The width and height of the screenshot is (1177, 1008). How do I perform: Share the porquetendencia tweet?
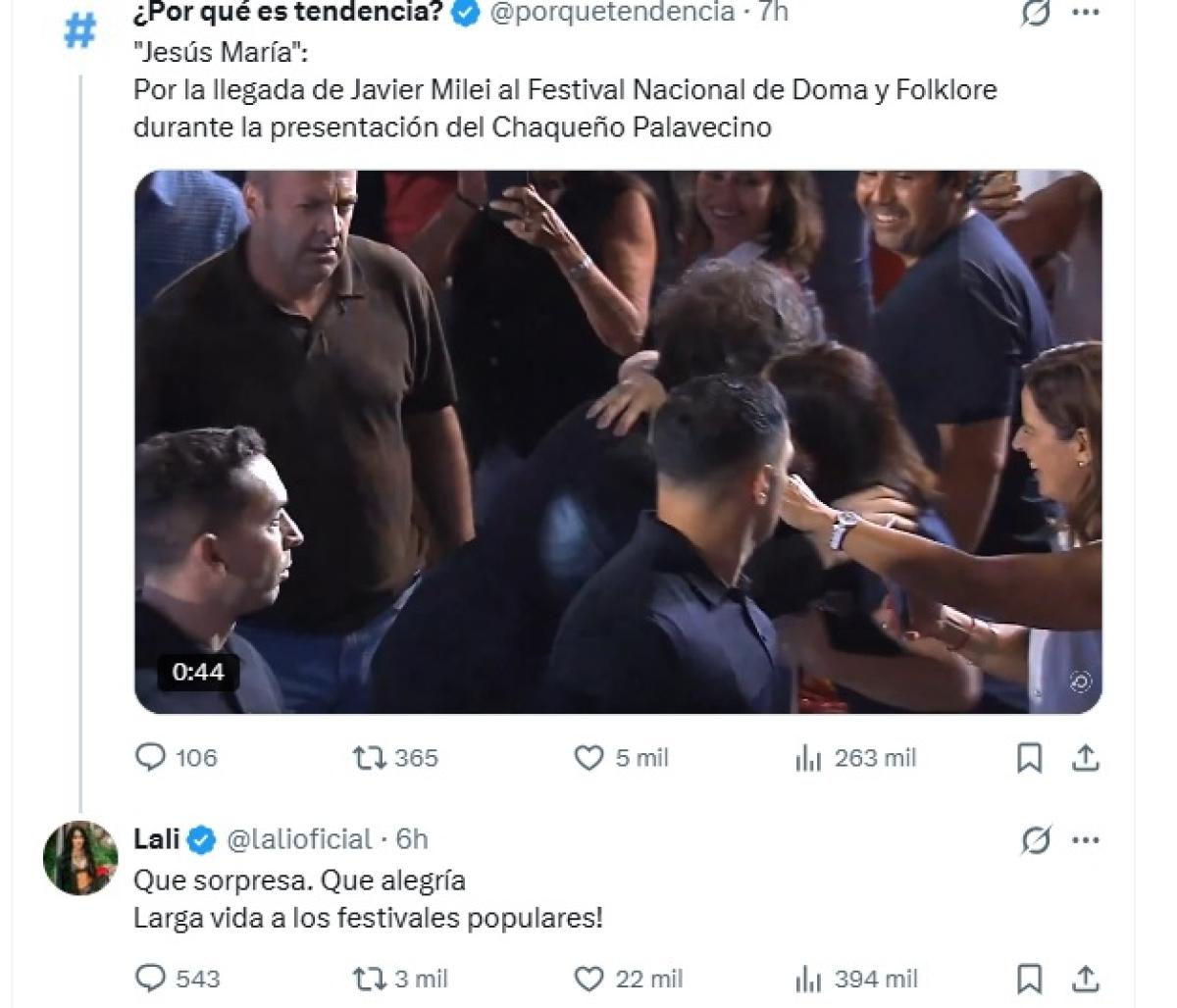pyautogui.click(x=1086, y=758)
